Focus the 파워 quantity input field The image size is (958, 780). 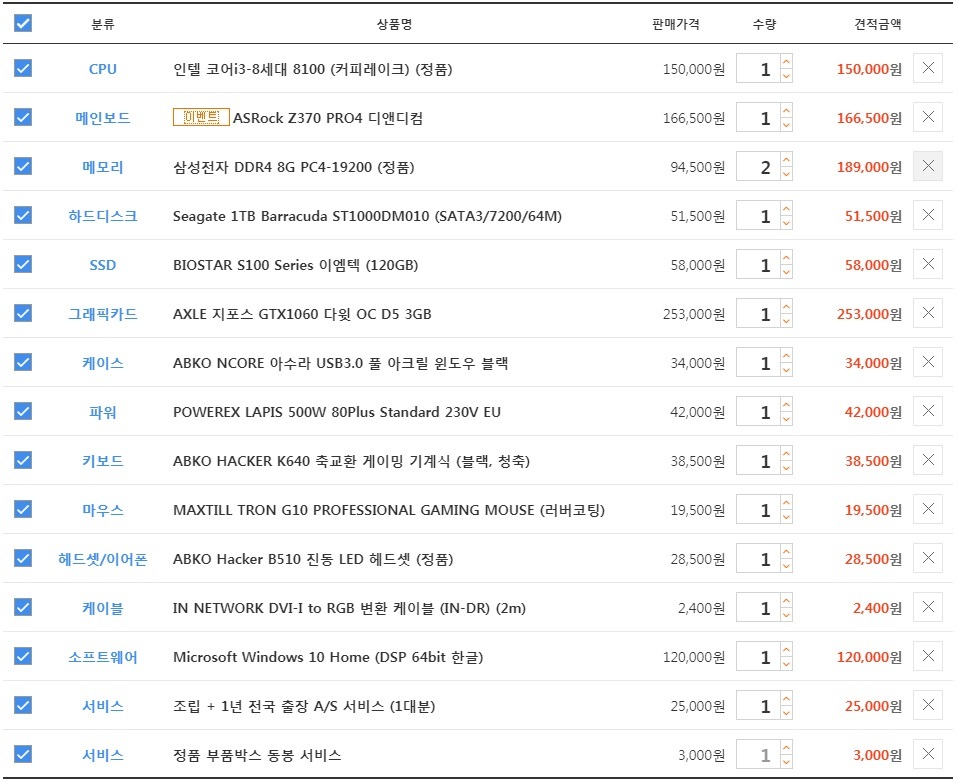758,411
